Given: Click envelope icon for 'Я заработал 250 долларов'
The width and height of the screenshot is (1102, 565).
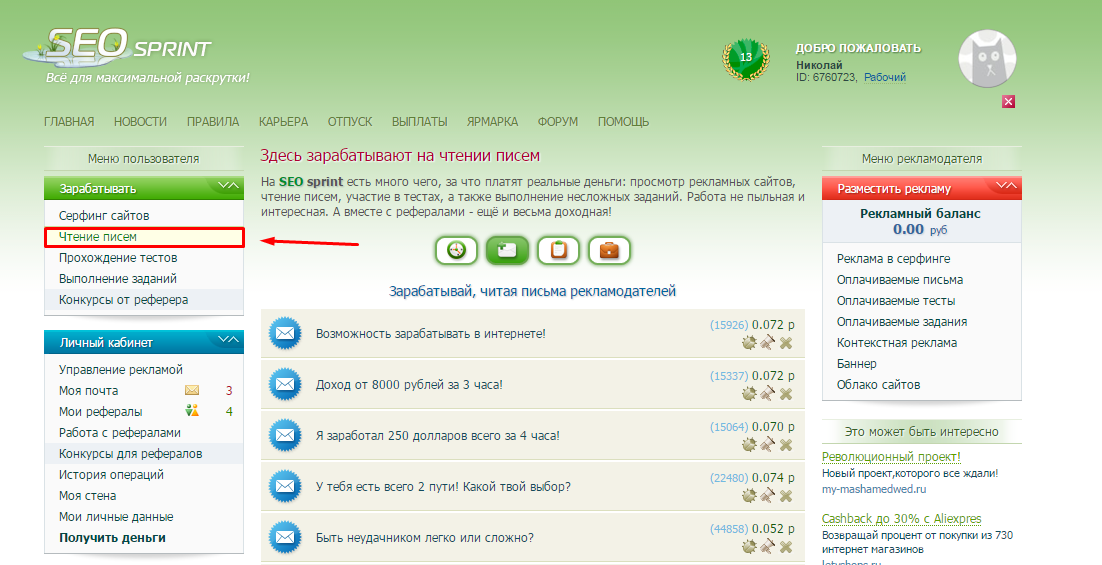Looking at the screenshot, I should (x=285, y=435).
